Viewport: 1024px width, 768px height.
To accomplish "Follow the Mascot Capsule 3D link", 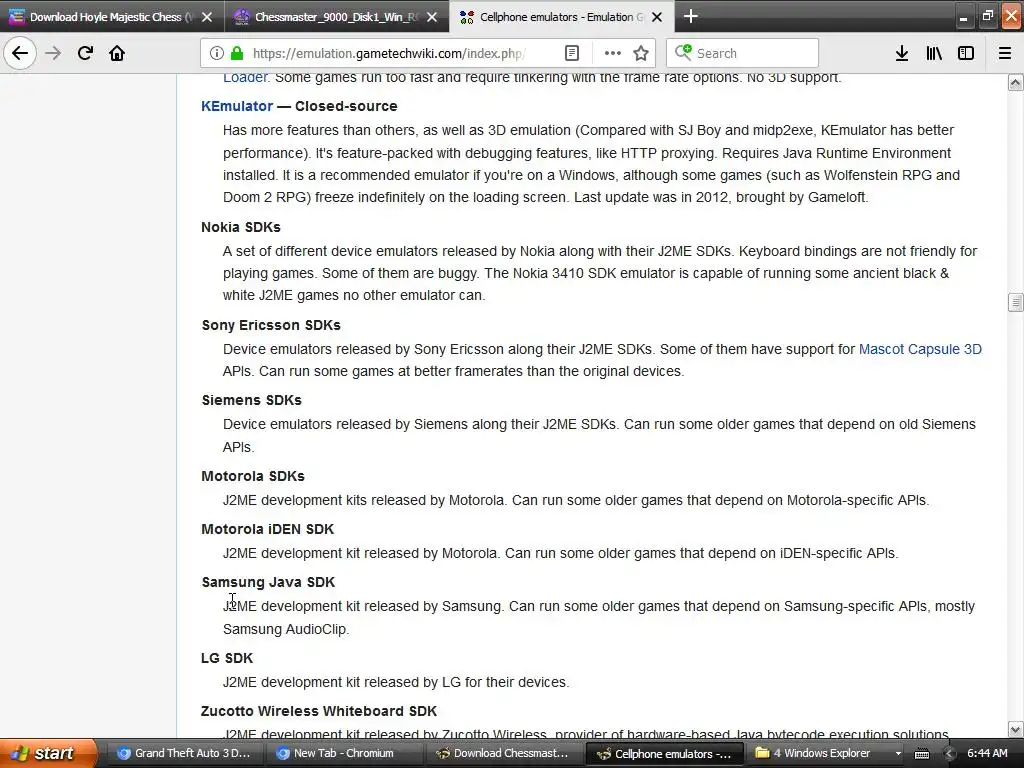I will [920, 349].
